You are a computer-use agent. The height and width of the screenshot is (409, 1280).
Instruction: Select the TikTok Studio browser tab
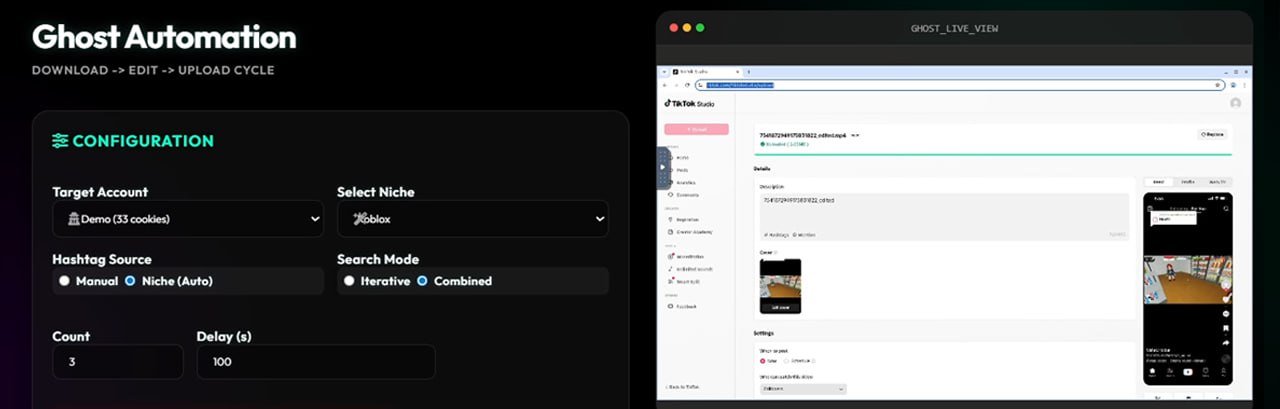click(706, 72)
